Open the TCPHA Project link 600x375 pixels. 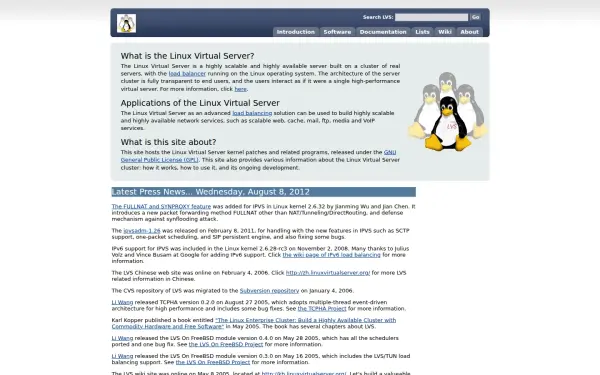tap(322, 308)
